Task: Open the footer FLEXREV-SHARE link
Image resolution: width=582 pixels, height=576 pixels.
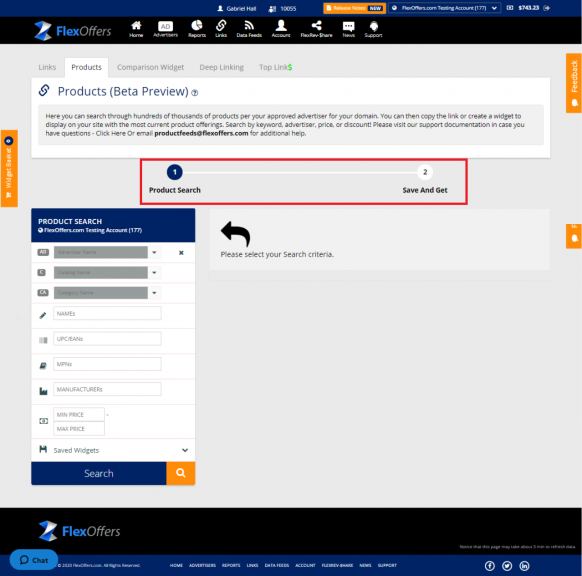Action: pyautogui.click(x=337, y=565)
